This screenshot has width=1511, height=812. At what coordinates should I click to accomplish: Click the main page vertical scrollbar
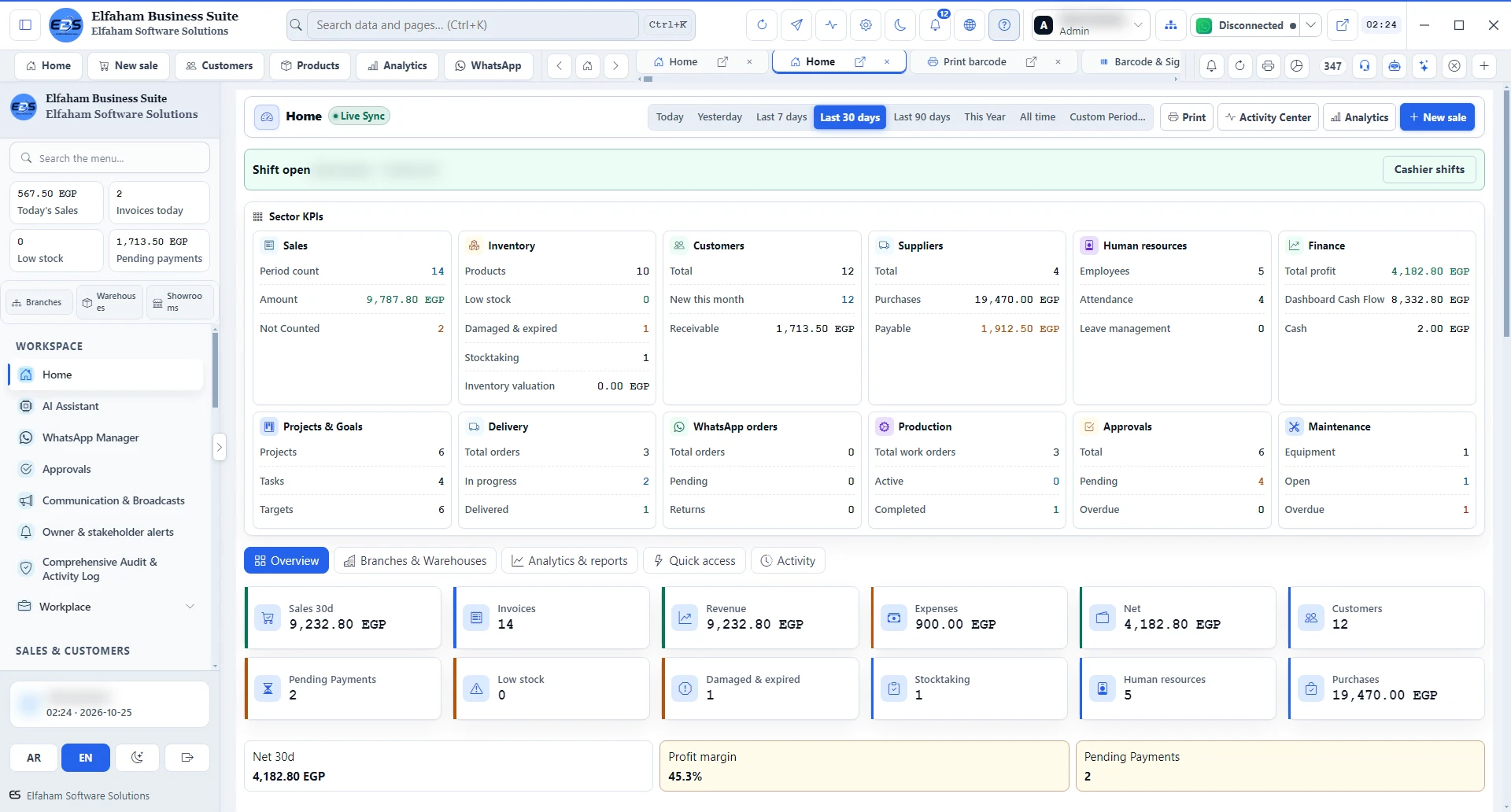click(1506, 212)
